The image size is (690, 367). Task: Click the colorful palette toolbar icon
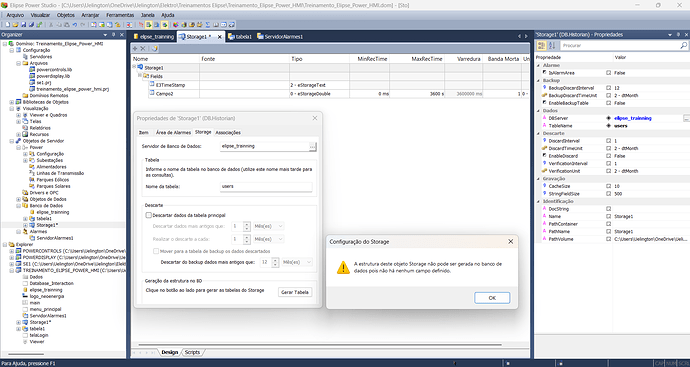[x=176, y=25]
